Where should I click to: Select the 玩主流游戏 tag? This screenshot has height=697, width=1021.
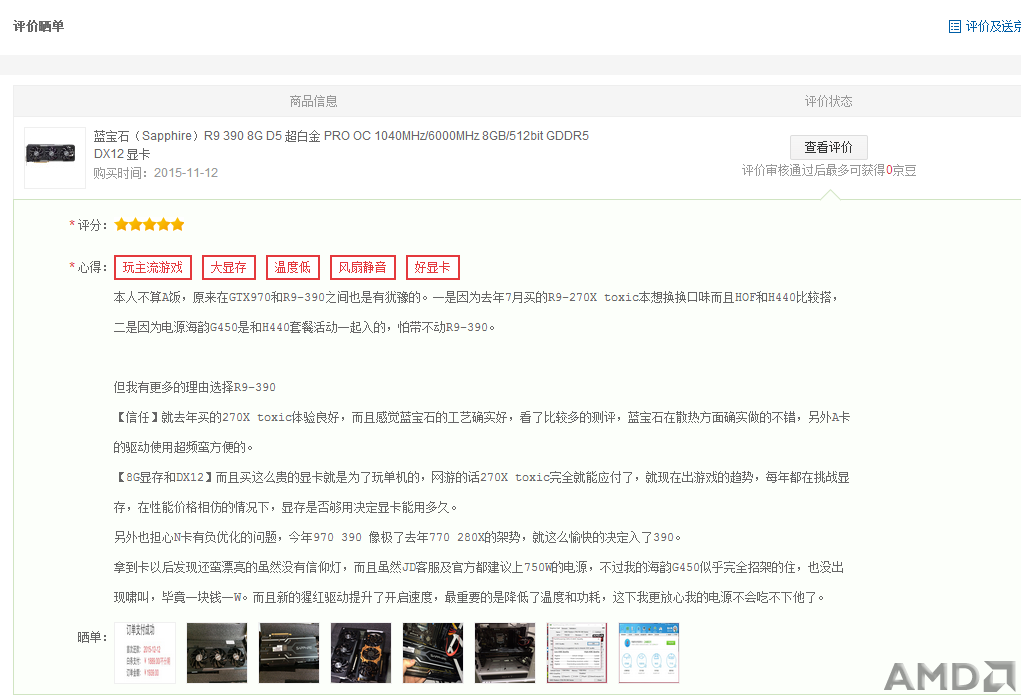tap(152, 267)
